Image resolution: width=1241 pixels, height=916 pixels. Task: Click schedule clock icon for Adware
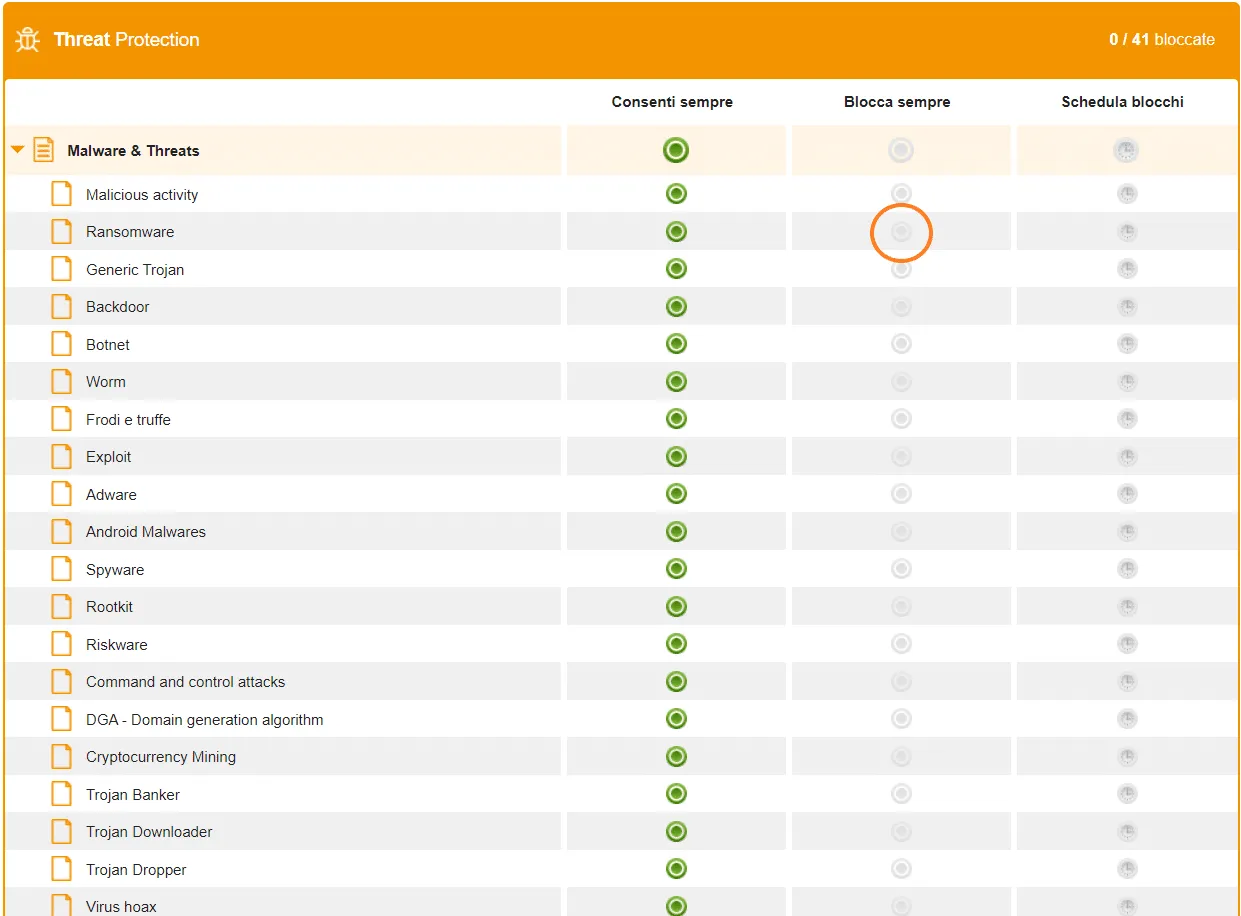click(1127, 494)
